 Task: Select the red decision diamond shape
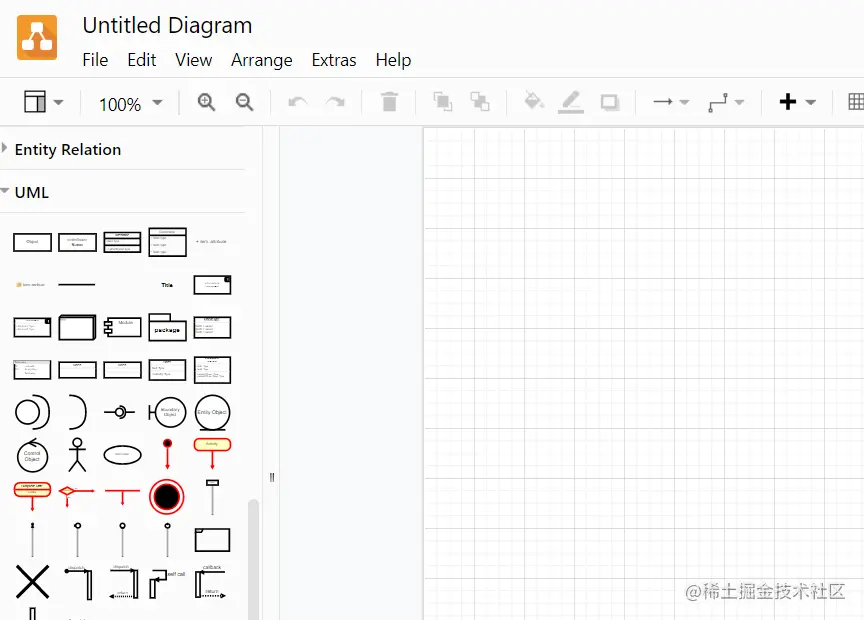pos(77,495)
